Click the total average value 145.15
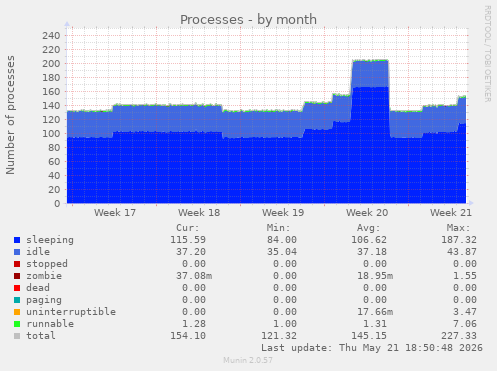Image resolution: width=497 pixels, height=371 pixels. [369, 336]
